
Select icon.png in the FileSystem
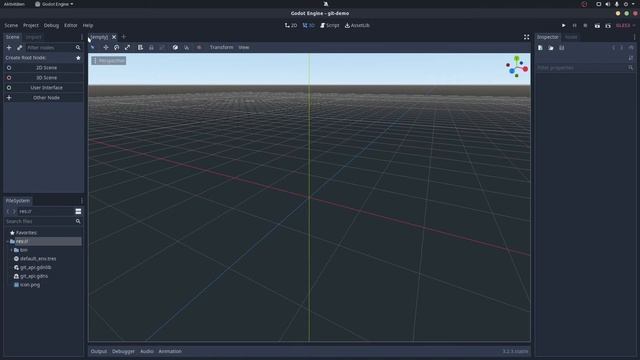pyautogui.click(x=30, y=285)
